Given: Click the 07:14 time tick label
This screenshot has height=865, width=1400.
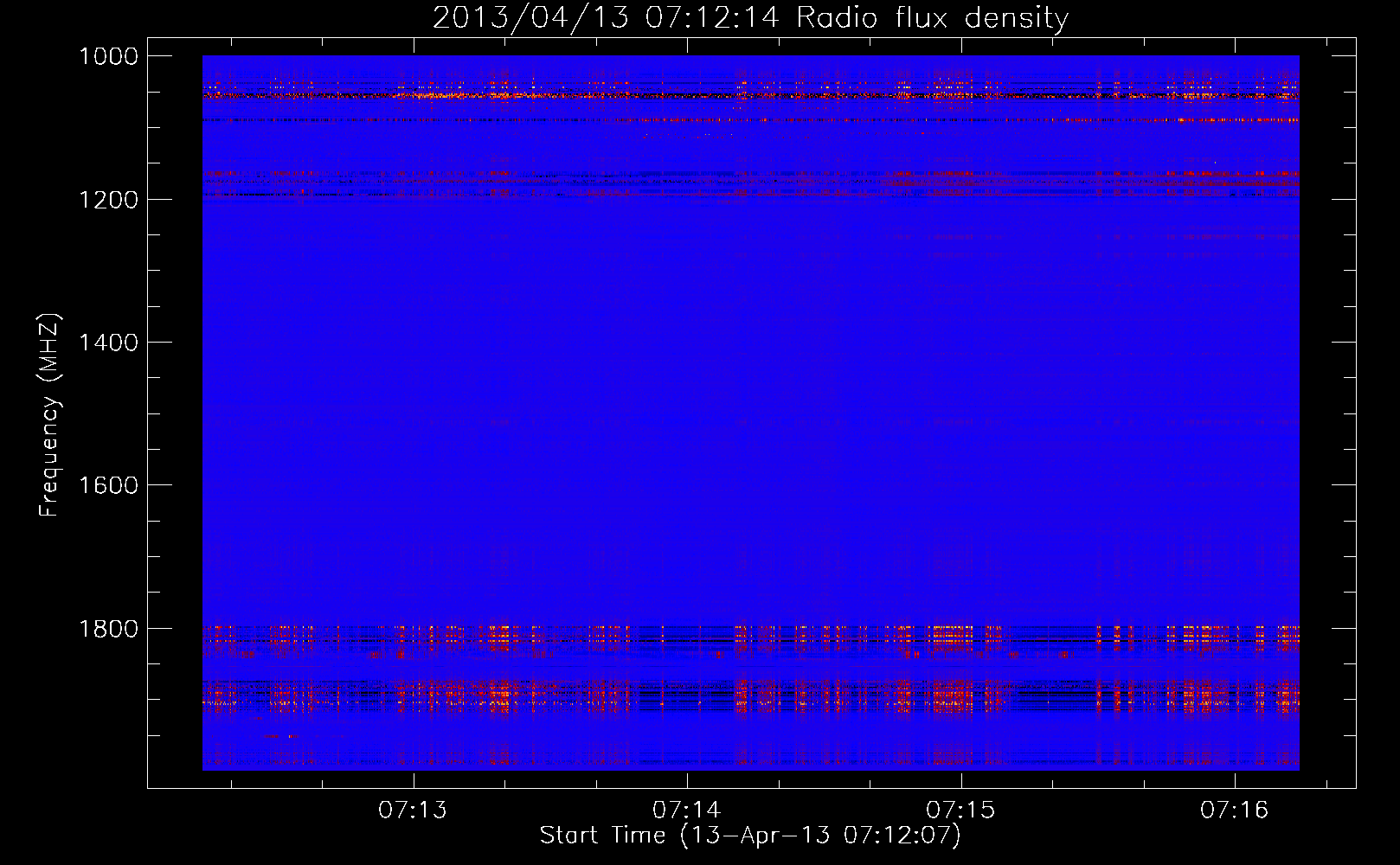Looking at the screenshot, I should [687, 811].
